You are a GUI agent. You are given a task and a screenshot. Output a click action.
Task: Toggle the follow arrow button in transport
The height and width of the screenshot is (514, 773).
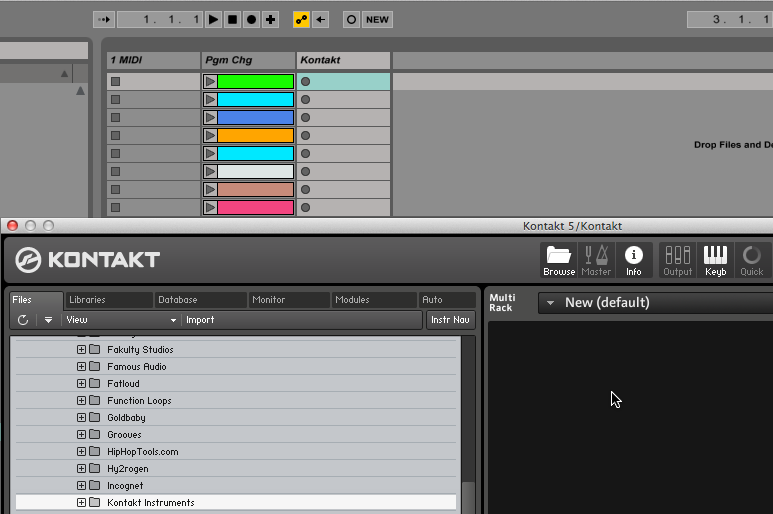[104, 20]
